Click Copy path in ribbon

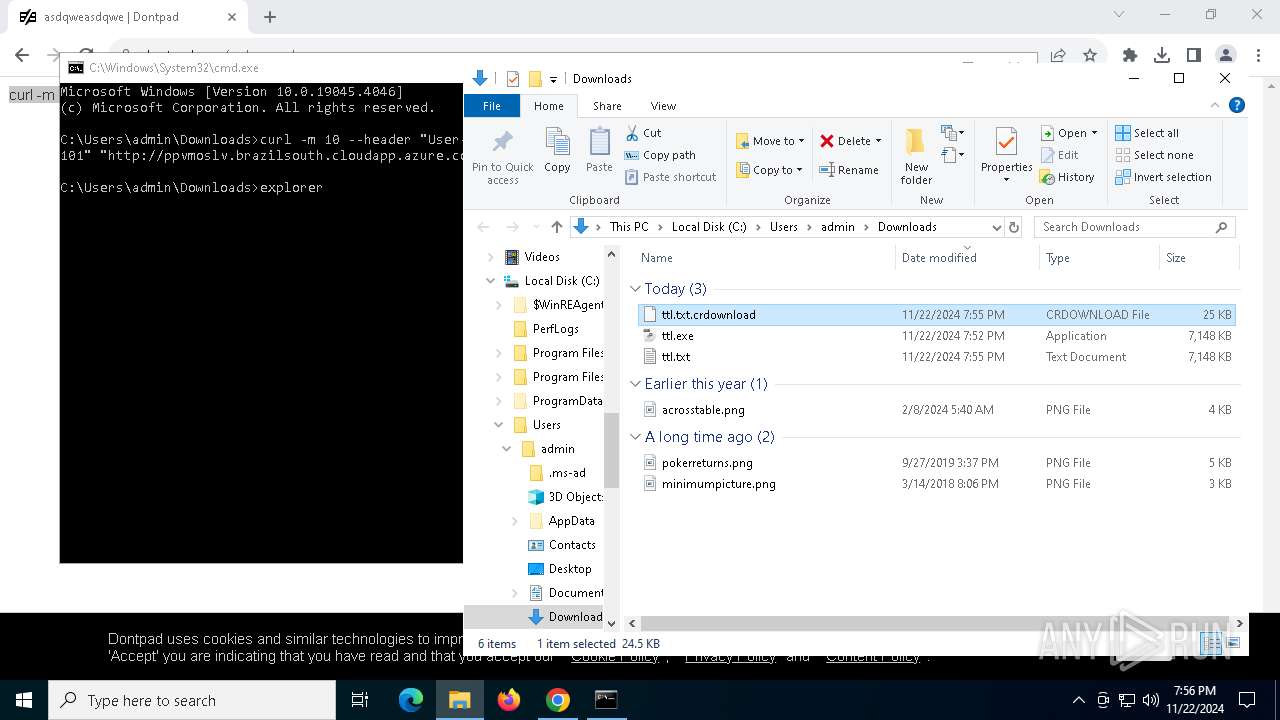tap(660, 155)
